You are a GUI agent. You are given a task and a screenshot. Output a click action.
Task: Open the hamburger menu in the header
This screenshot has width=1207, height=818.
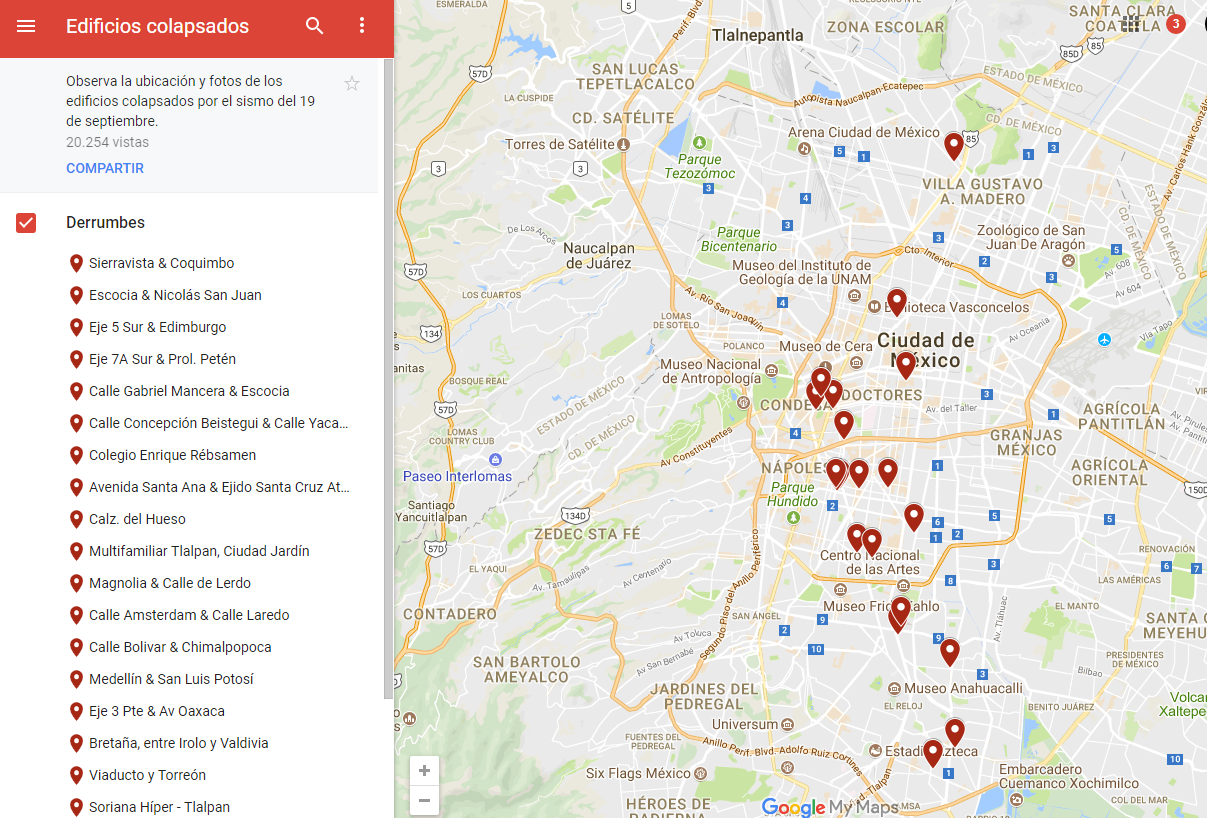coord(26,27)
